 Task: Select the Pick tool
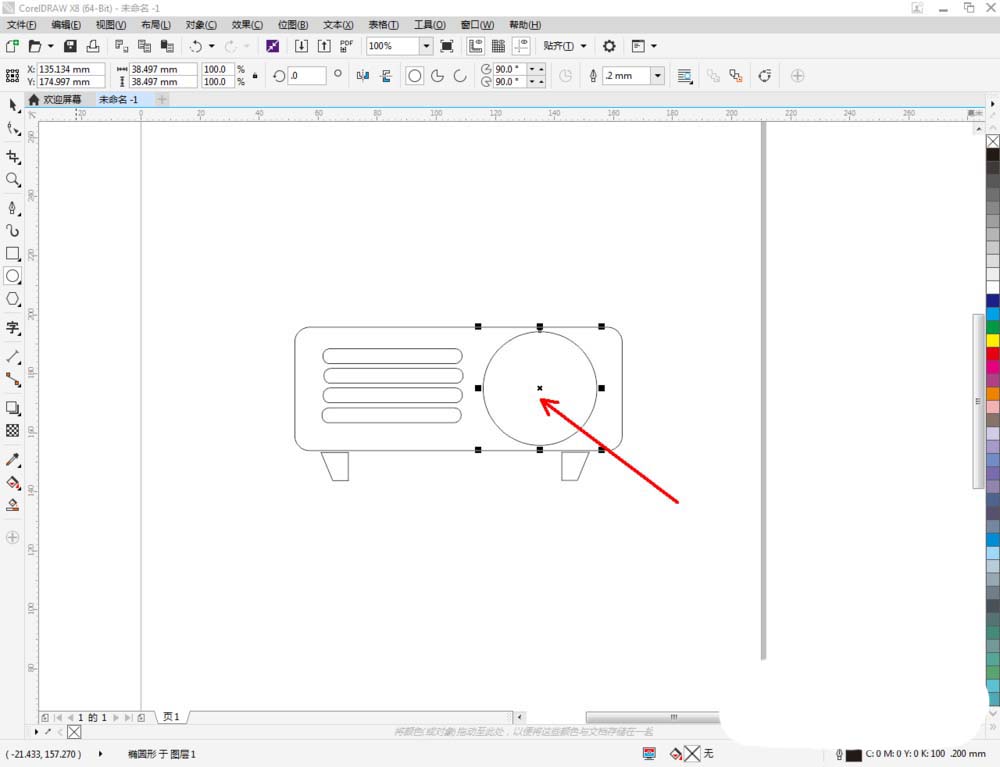[13, 106]
